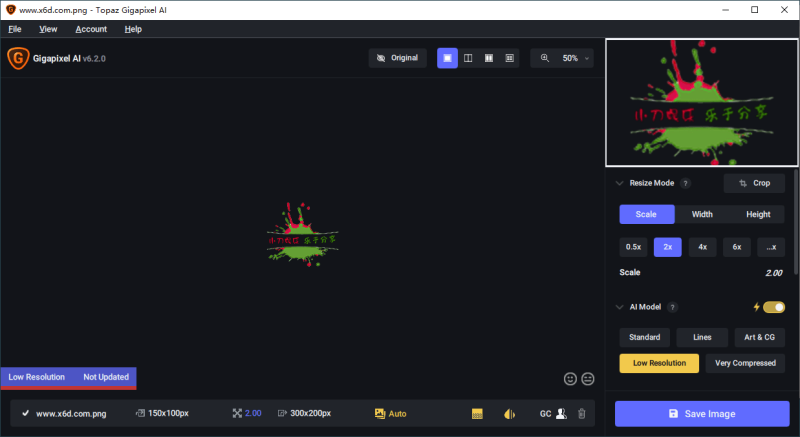Click the happy smiley feedback icon
Image resolution: width=800 pixels, height=437 pixels.
pos(571,379)
